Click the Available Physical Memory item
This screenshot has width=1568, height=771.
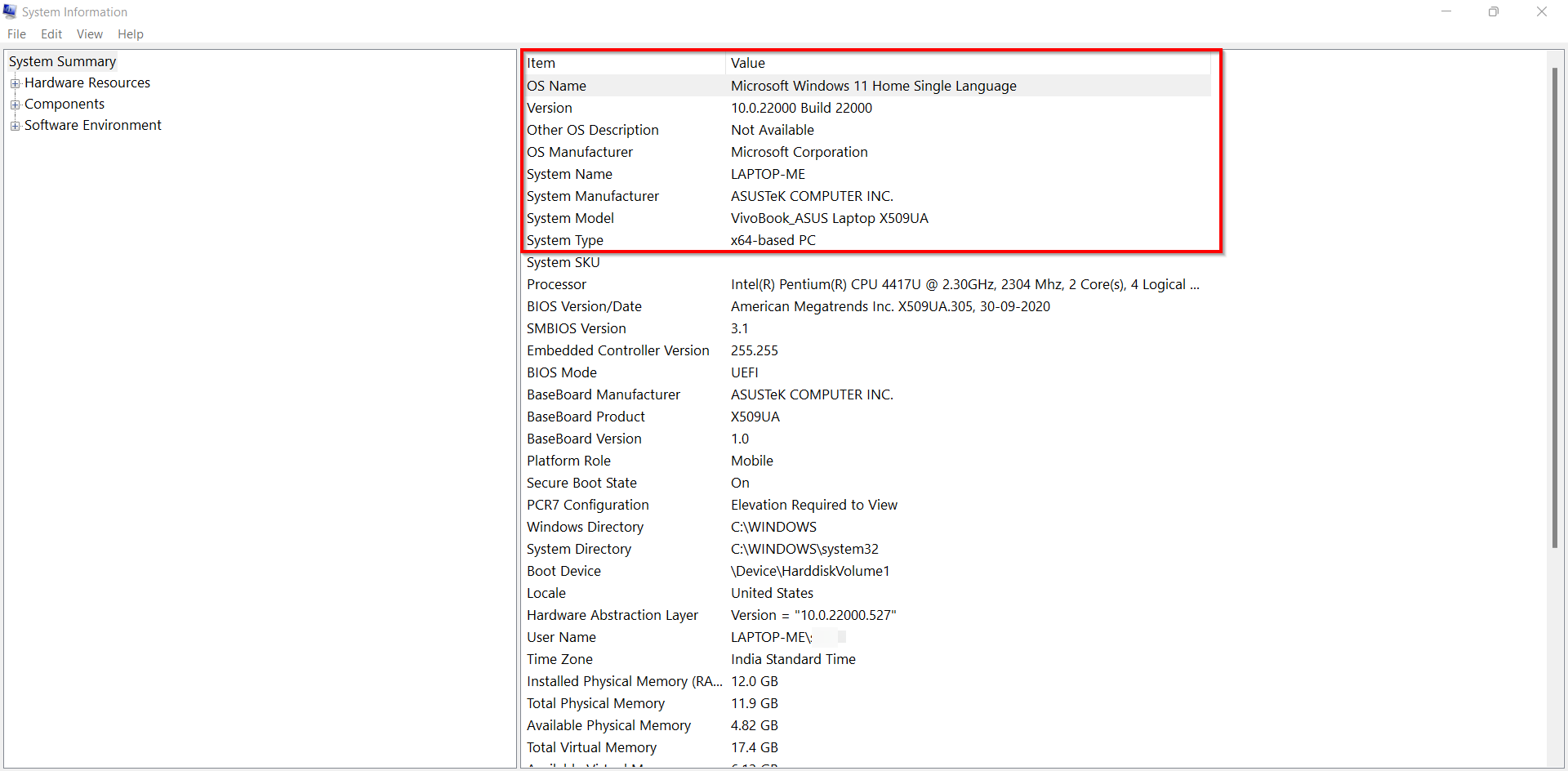pyautogui.click(x=608, y=725)
